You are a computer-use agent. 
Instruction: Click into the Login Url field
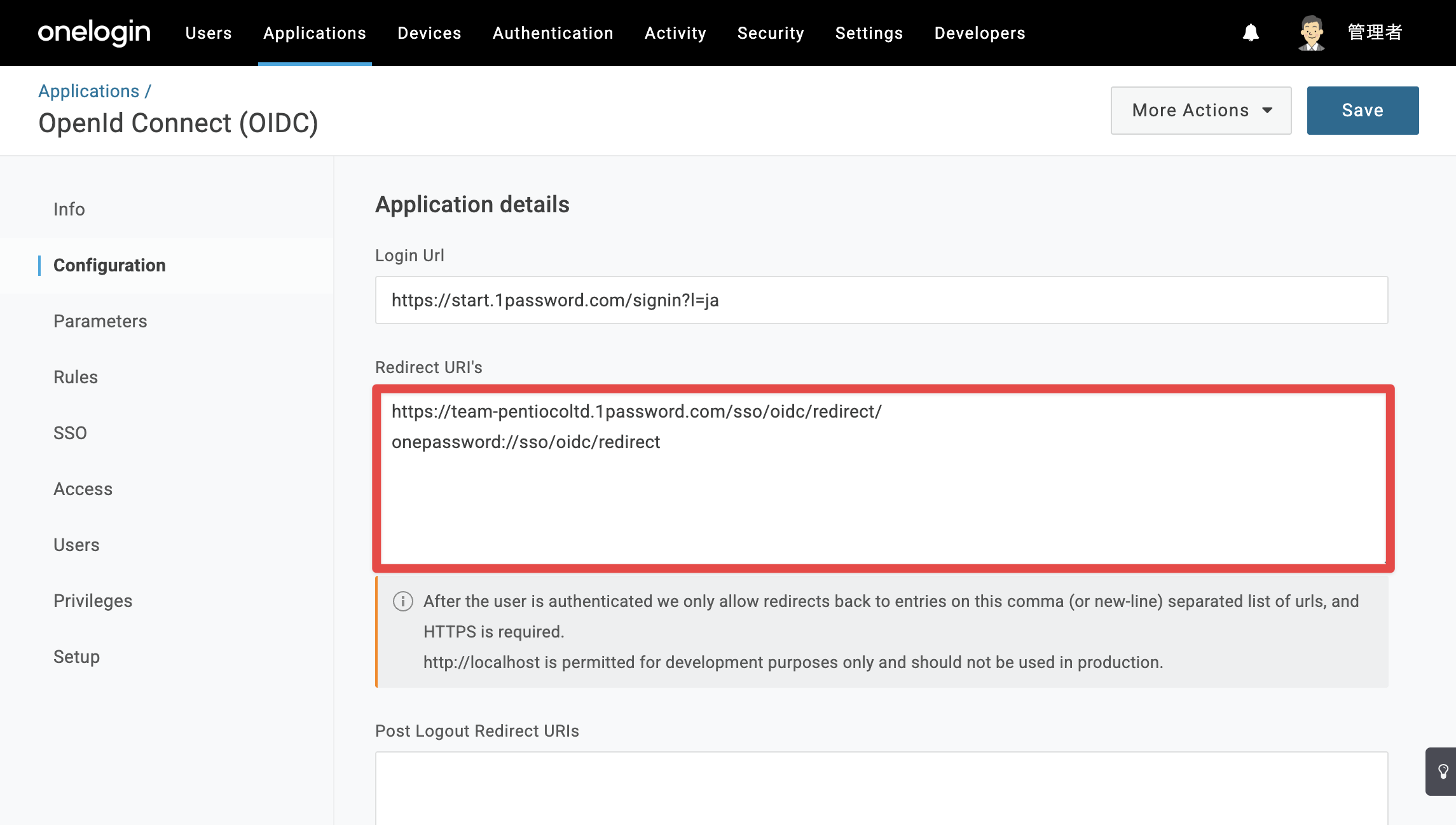coord(881,300)
